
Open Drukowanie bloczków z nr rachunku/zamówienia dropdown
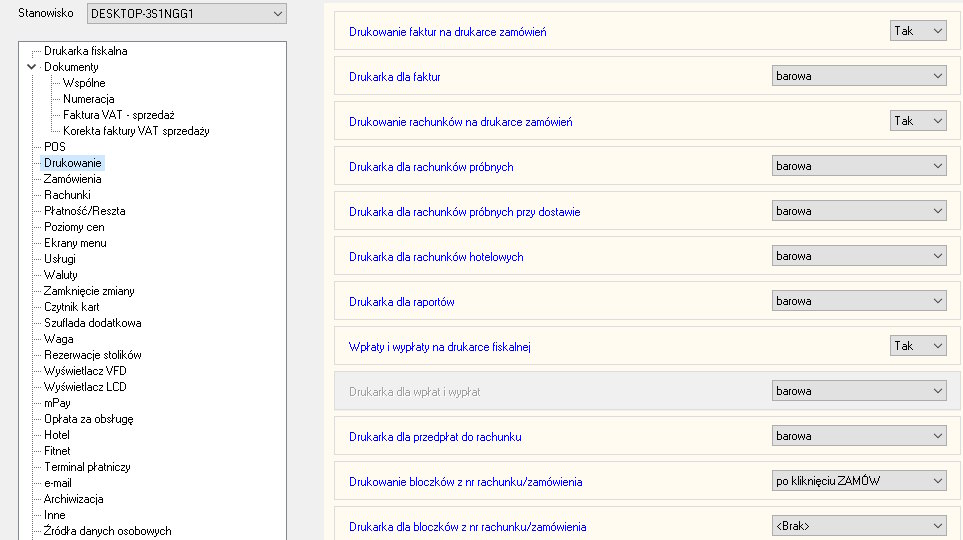(858, 481)
